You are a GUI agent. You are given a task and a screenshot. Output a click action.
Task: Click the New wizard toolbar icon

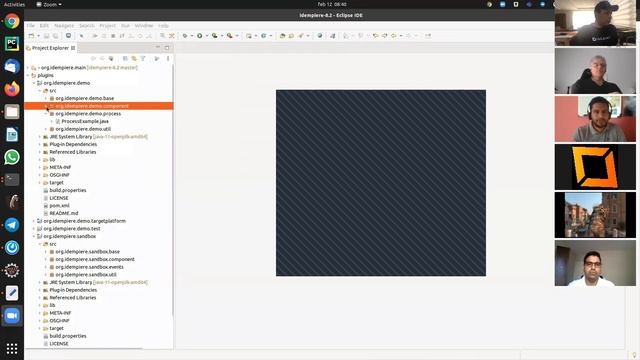(31, 36)
